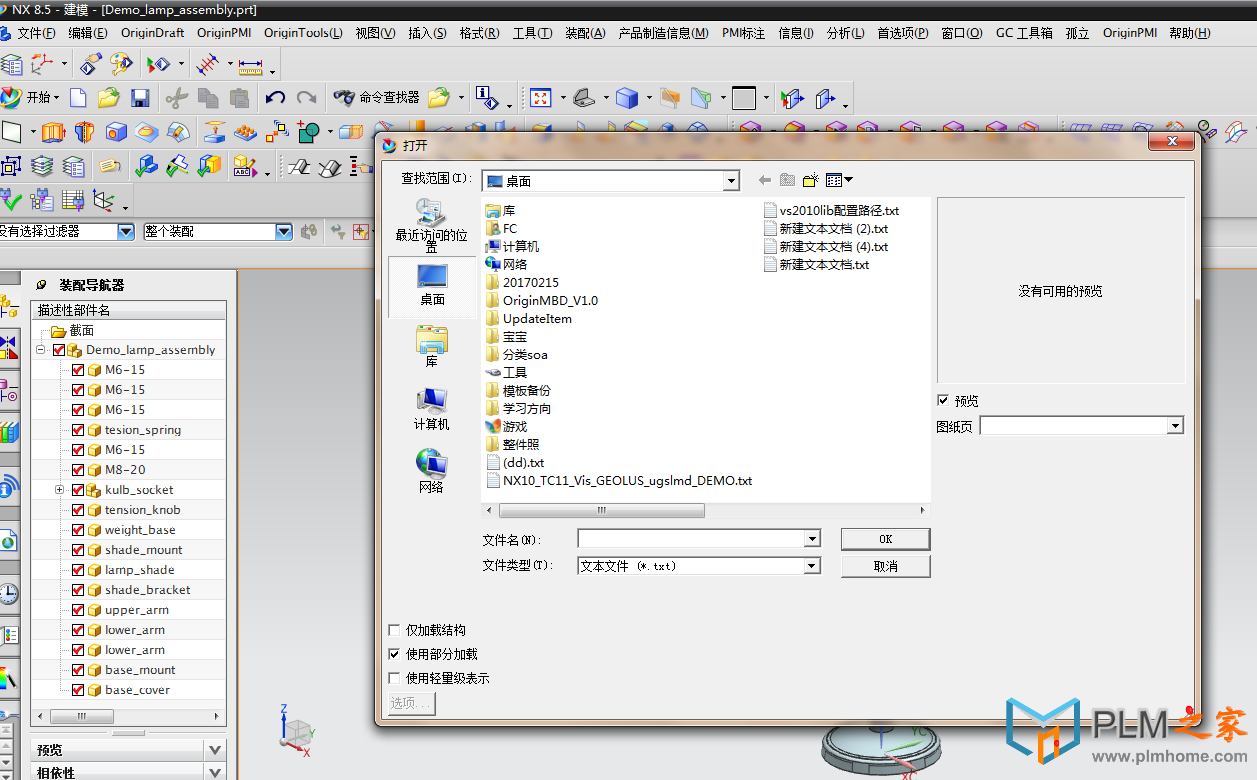
Task: Uncheck M8-20 component checkbox
Action: coord(78,470)
